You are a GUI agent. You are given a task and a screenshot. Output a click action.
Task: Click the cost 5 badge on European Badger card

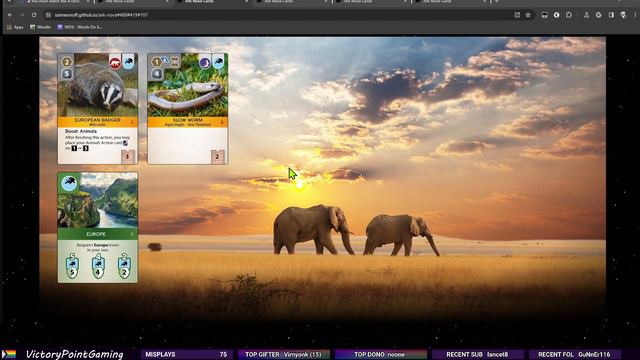pyautogui.click(x=67, y=73)
